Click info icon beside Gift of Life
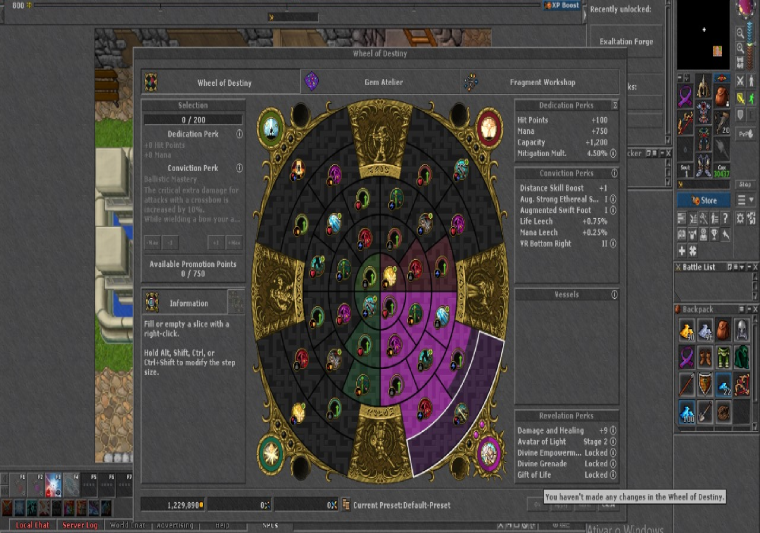Viewport: 760px width, 533px height. point(613,475)
